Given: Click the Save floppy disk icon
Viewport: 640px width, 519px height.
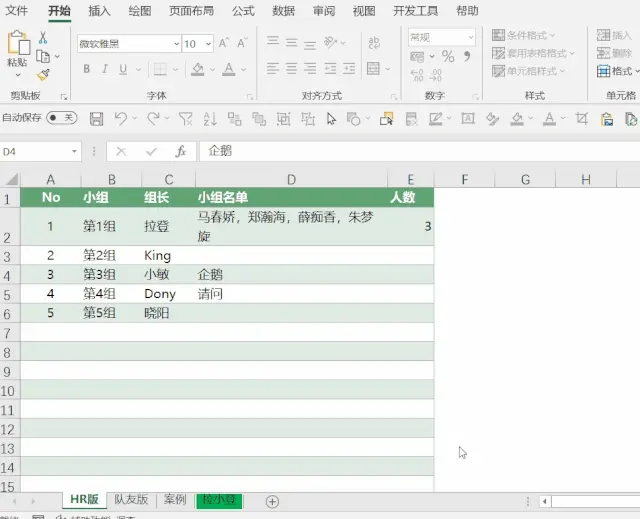Looking at the screenshot, I should 96,119.
